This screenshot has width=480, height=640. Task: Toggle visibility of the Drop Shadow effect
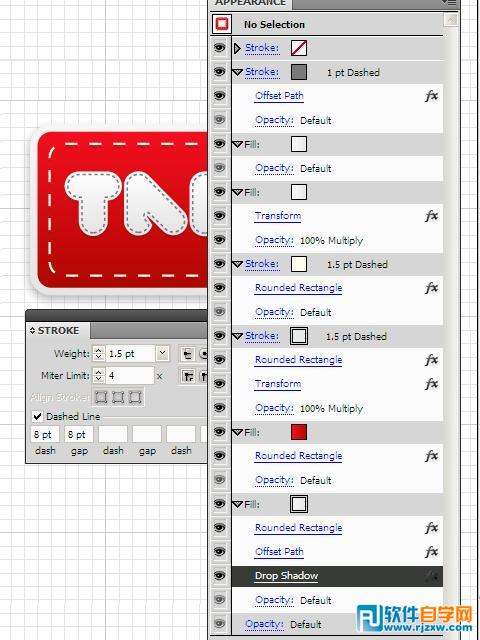220,576
